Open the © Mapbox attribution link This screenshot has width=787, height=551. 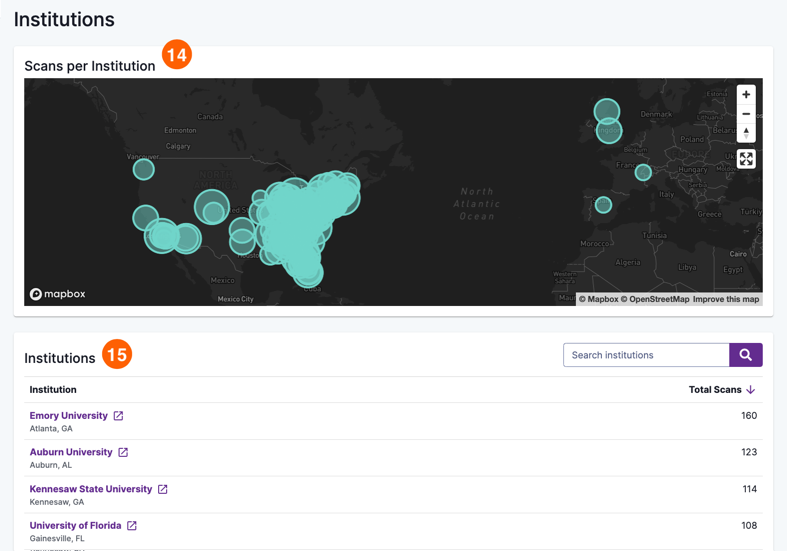tap(598, 299)
